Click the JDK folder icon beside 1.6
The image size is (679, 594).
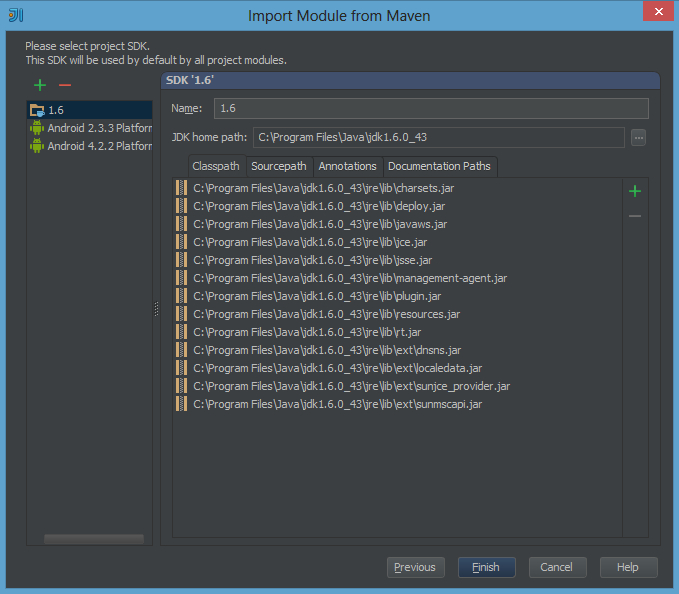point(37,110)
